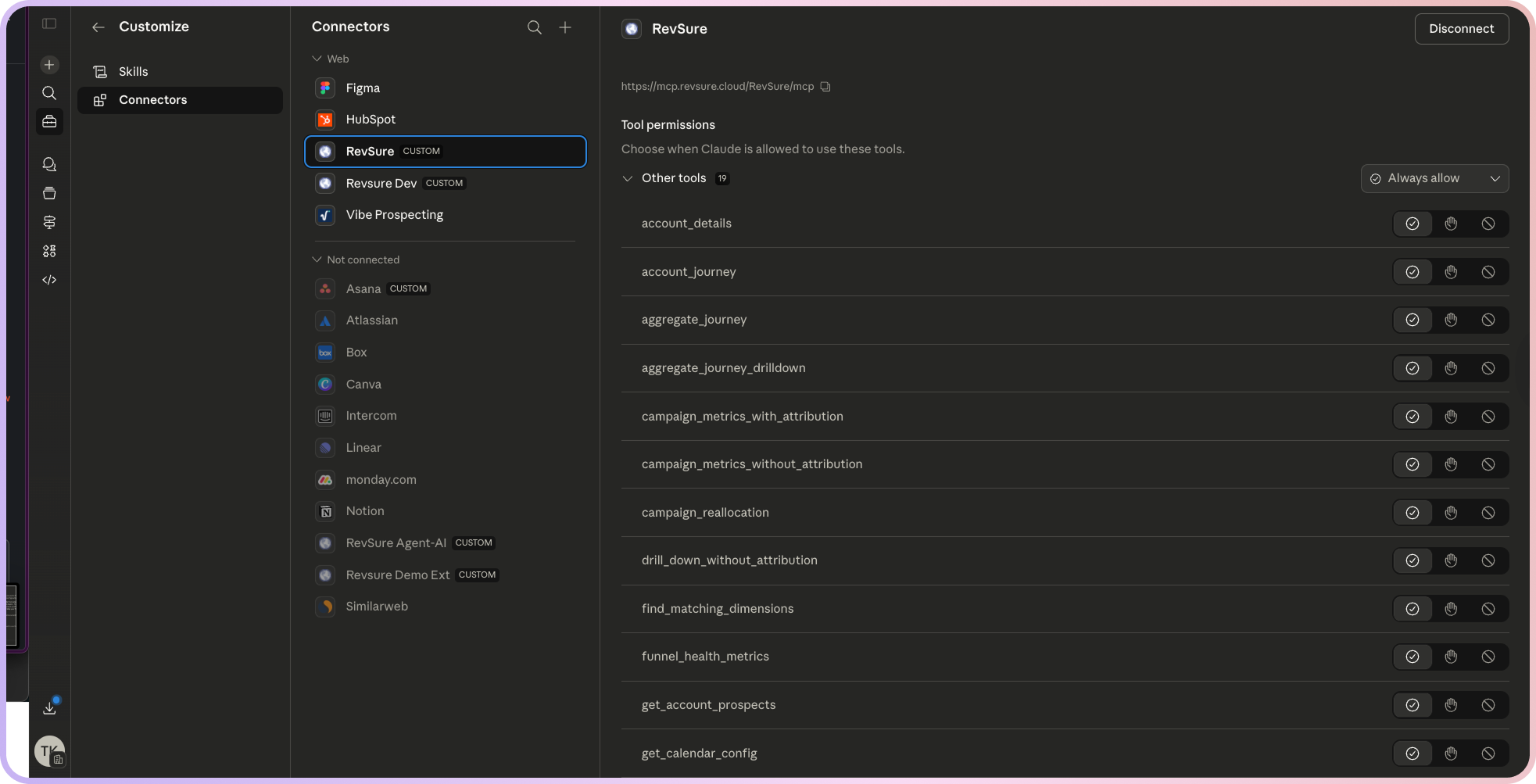Add a connector with the plus icon
1536x784 pixels.
565,27
